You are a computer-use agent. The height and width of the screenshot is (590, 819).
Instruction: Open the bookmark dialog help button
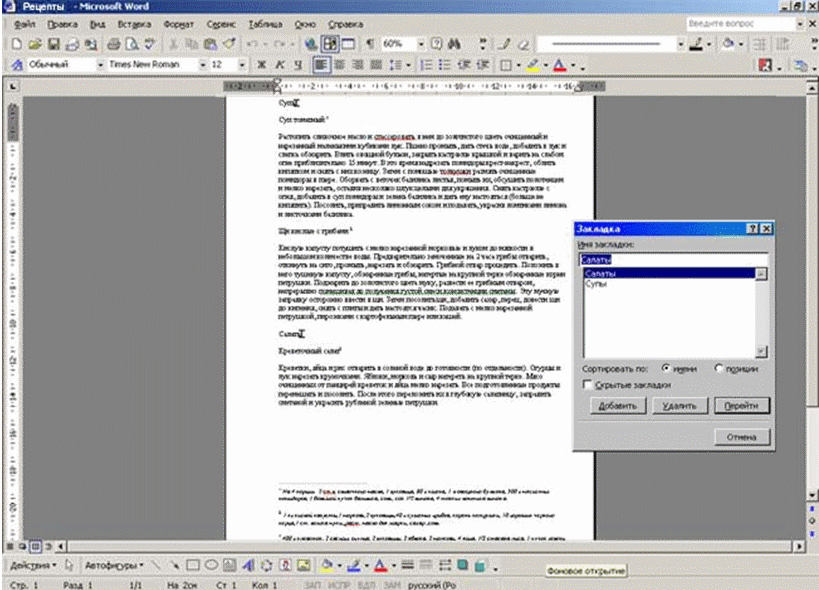[752, 229]
